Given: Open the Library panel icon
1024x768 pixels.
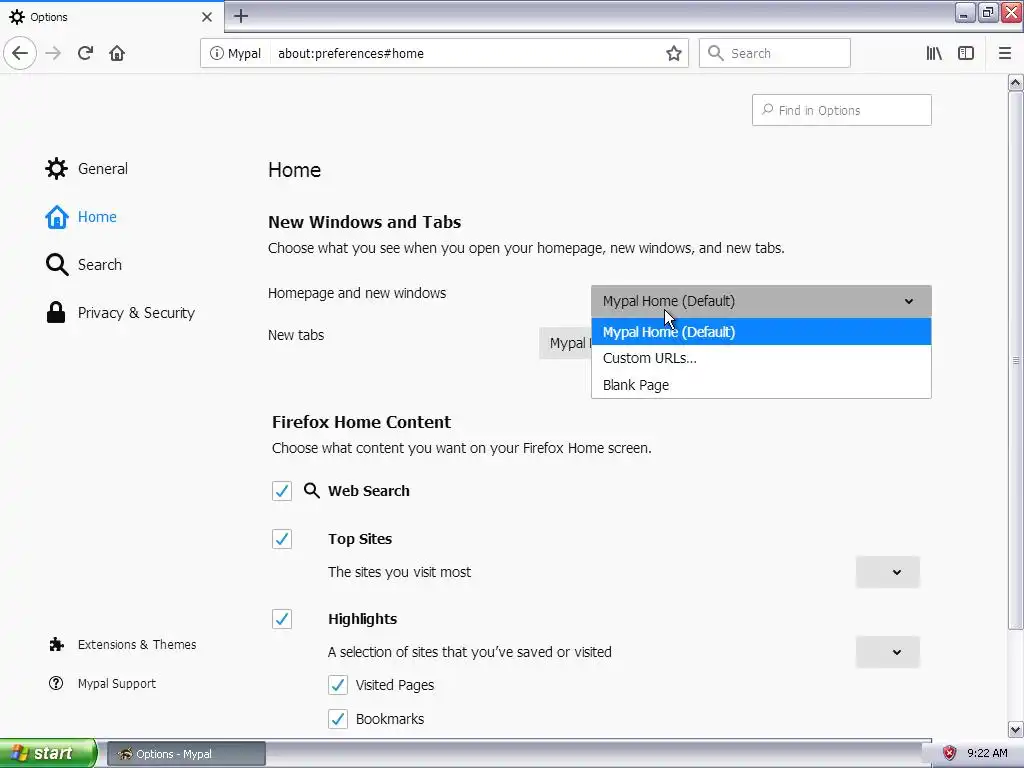Looking at the screenshot, I should point(934,53).
